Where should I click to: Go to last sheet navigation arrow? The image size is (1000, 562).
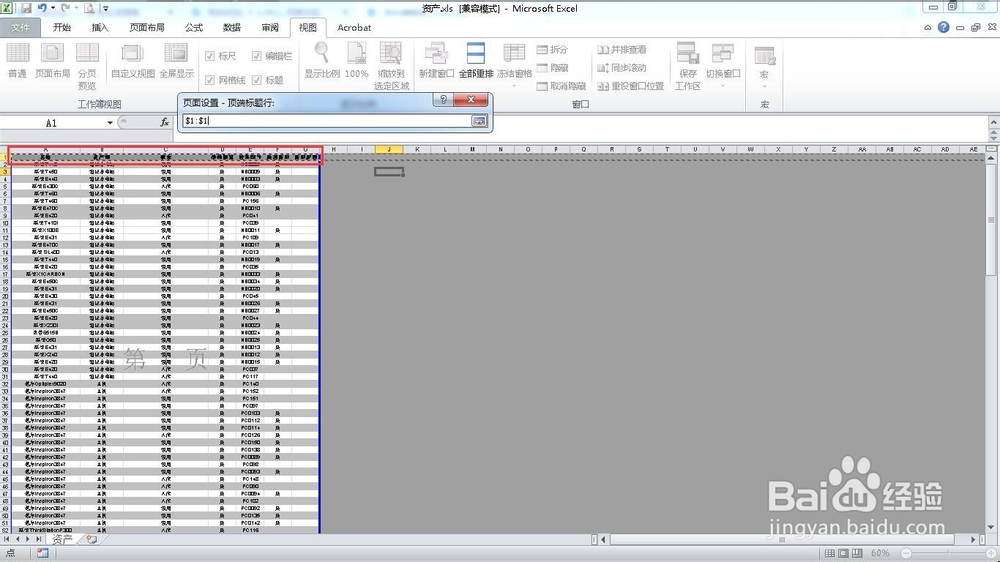coord(38,540)
